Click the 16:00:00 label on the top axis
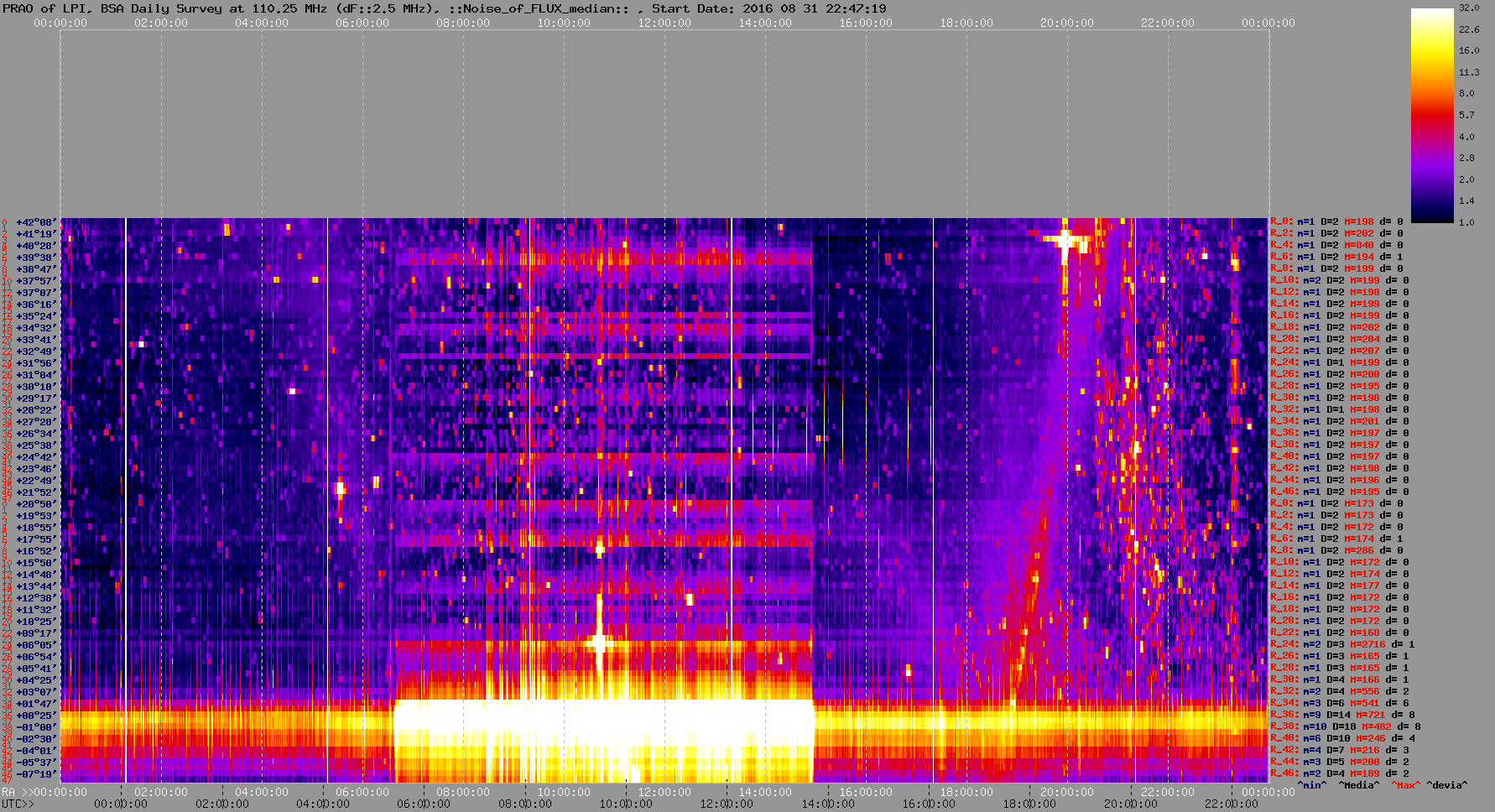The width and height of the screenshot is (1495, 812). coord(866,23)
